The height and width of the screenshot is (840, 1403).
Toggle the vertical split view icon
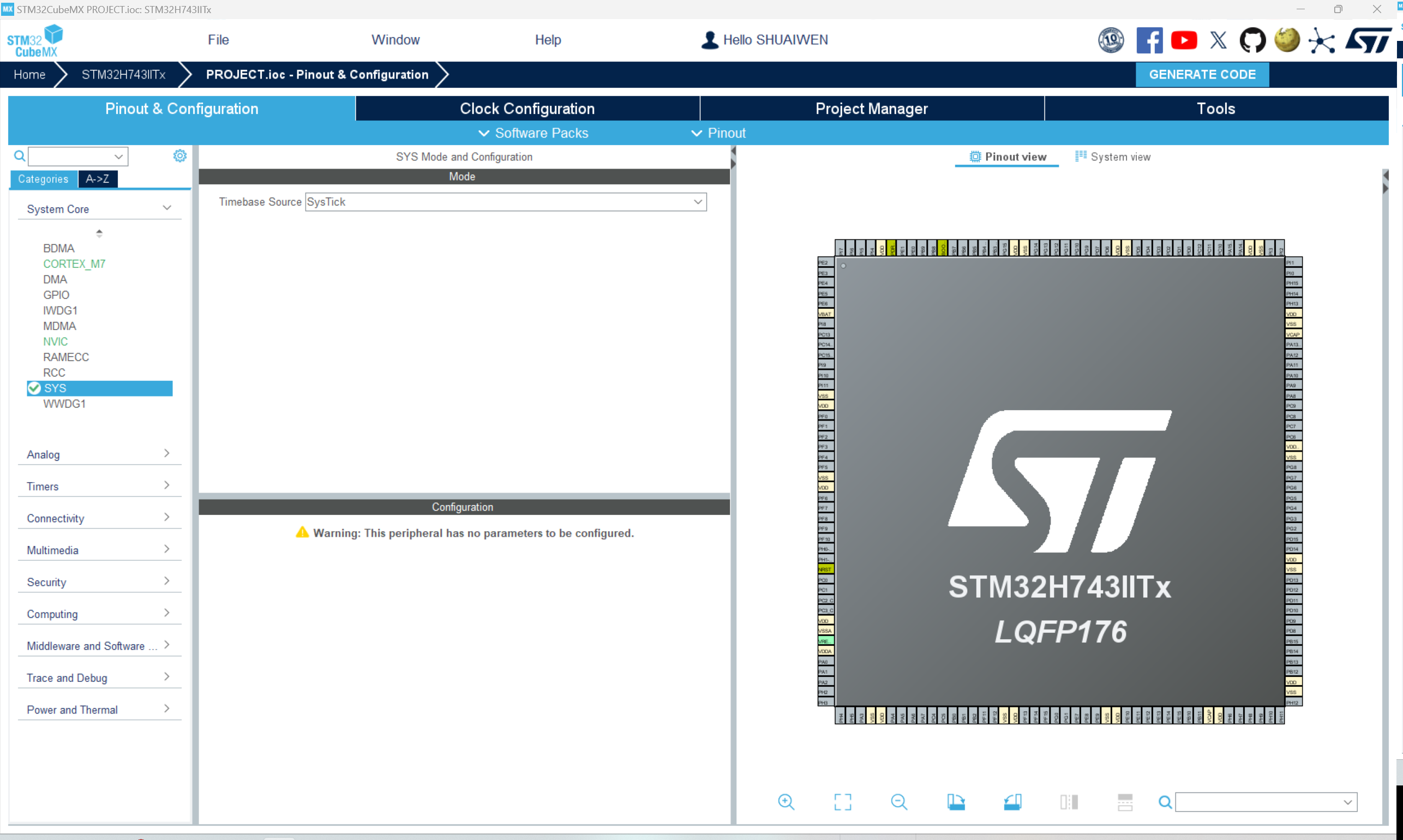[x=1069, y=801]
